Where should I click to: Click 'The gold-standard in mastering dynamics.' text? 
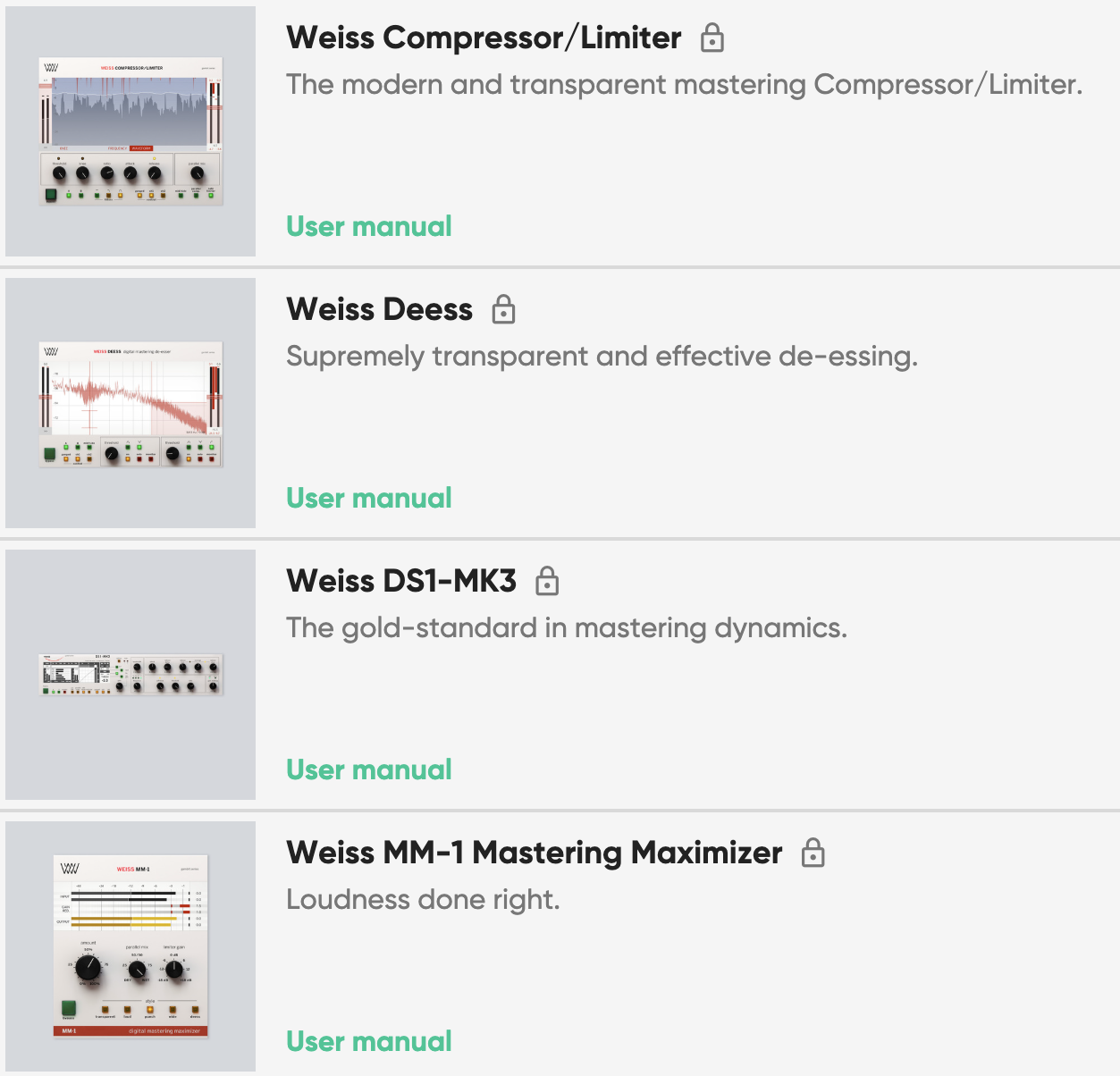(x=566, y=627)
